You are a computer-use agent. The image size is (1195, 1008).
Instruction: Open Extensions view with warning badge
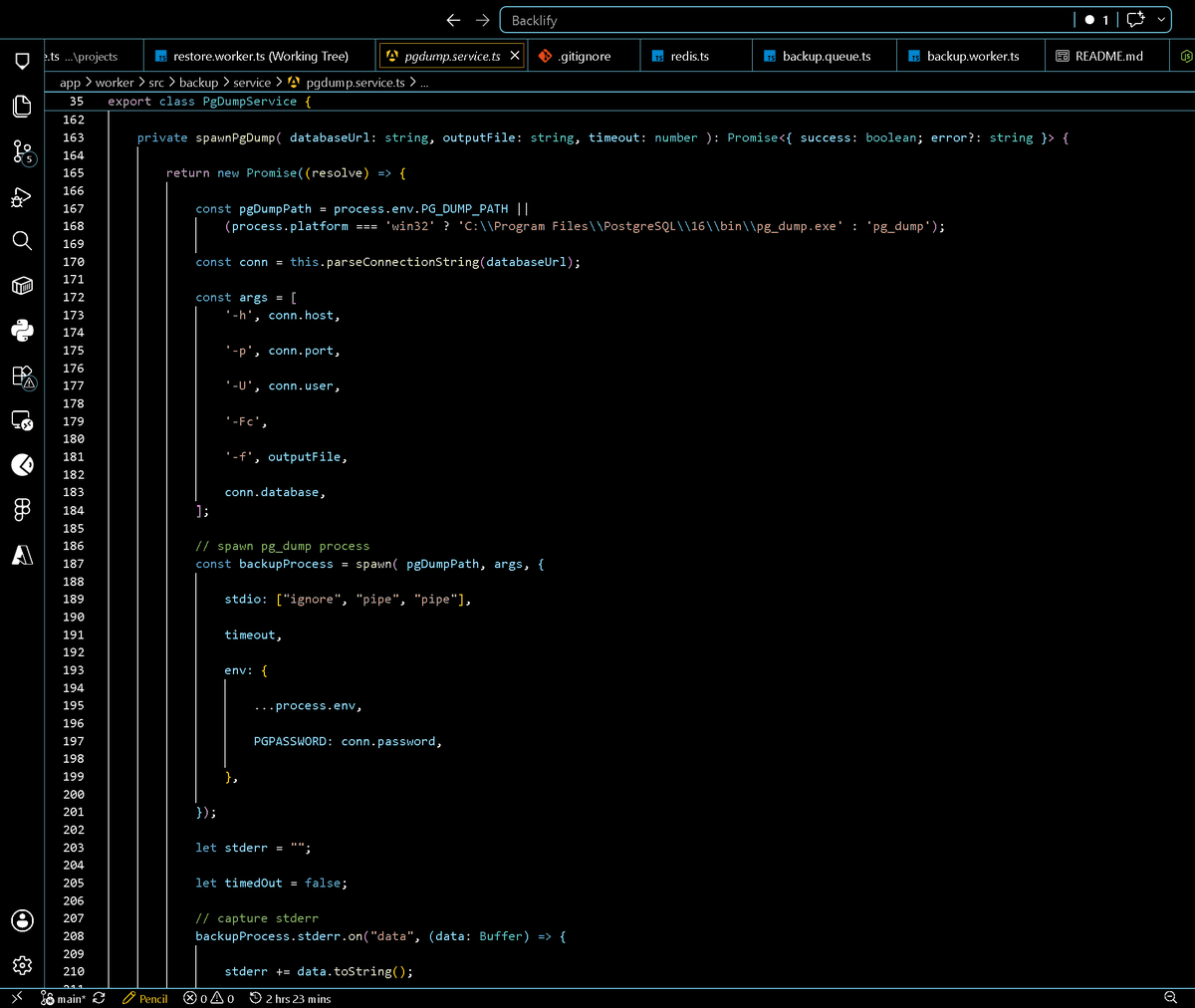pos(22,376)
